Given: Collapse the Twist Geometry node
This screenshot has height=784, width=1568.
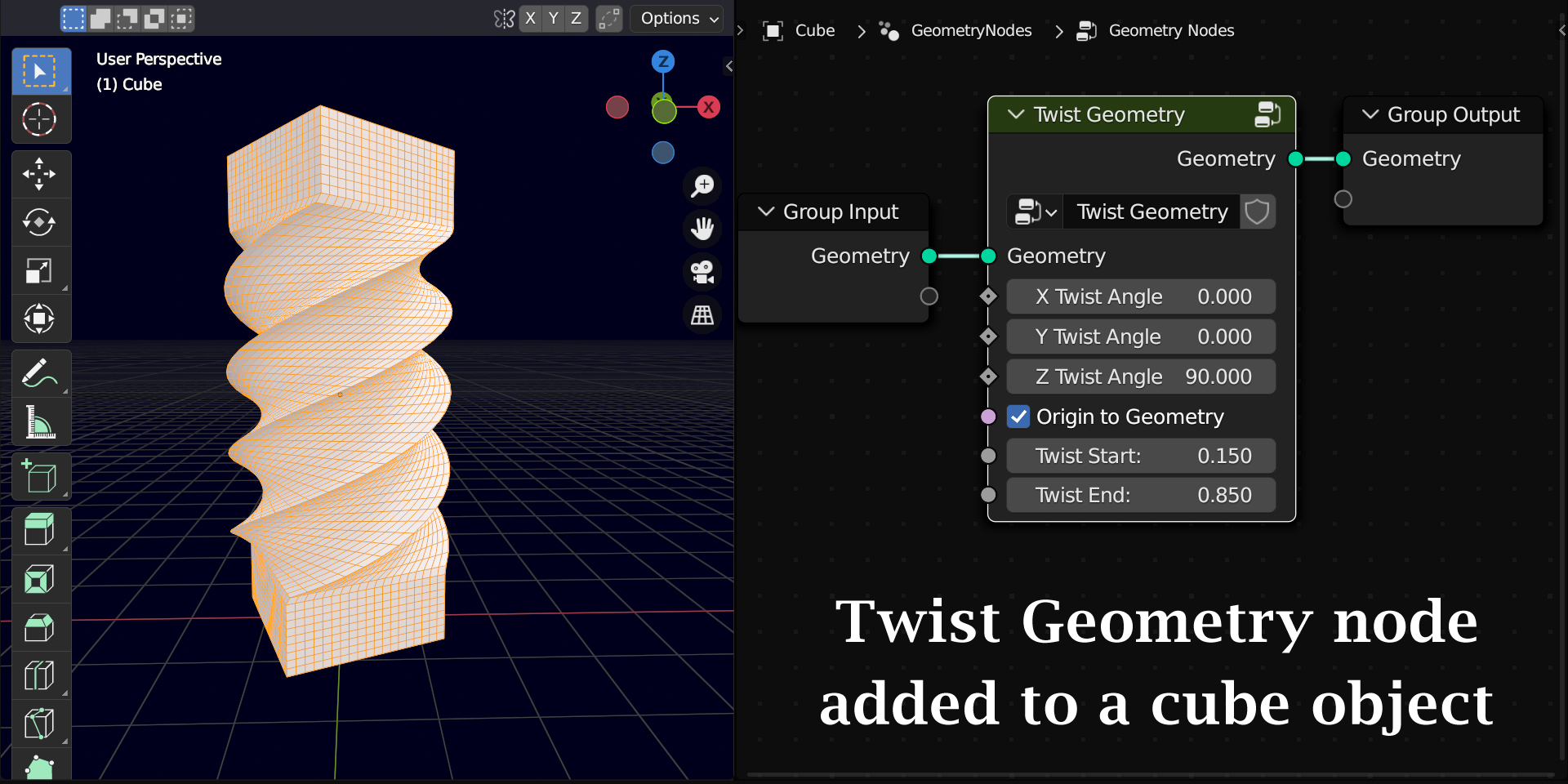Looking at the screenshot, I should tap(1016, 114).
